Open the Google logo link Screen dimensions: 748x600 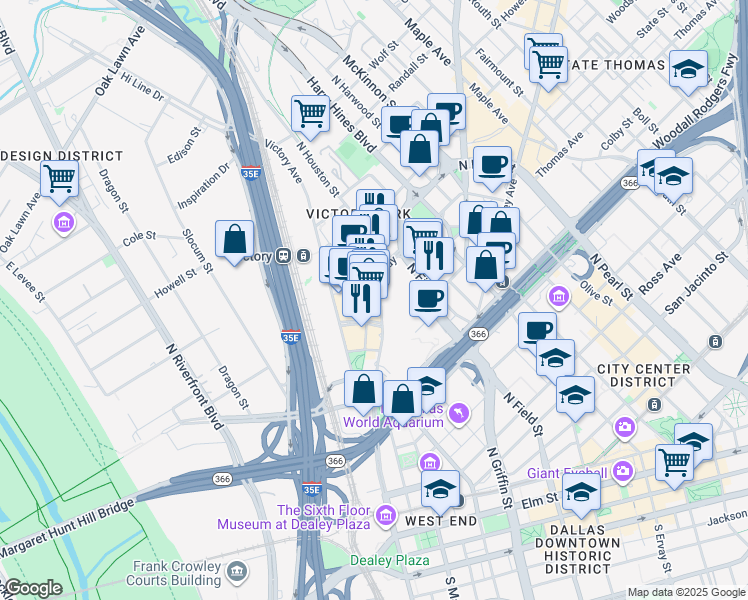pos(32,588)
